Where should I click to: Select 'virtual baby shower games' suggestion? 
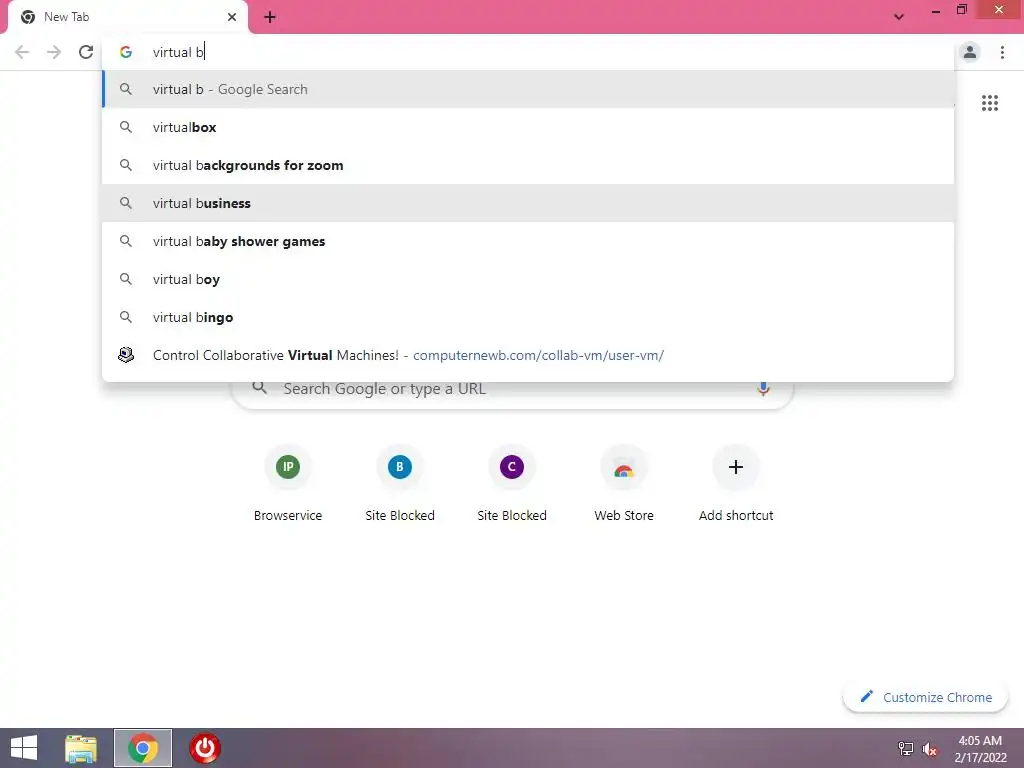click(528, 241)
